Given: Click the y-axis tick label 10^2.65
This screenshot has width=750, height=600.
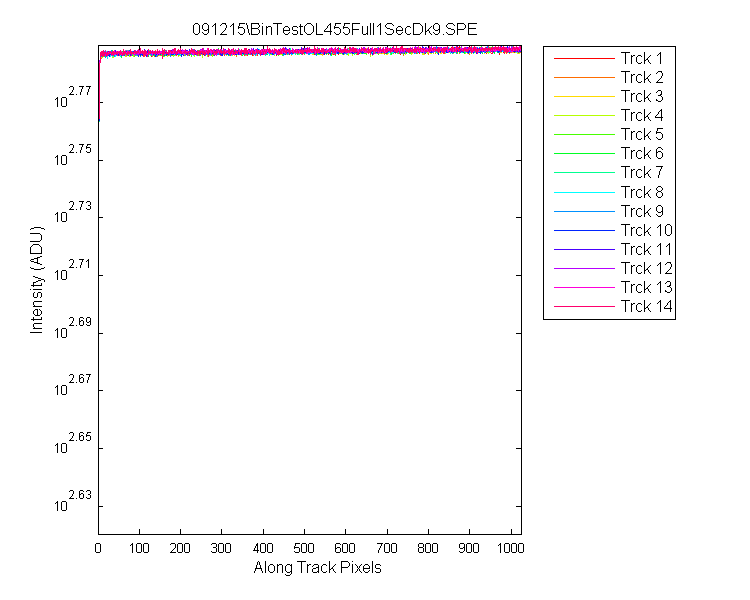Looking at the screenshot, I should click(73, 443).
